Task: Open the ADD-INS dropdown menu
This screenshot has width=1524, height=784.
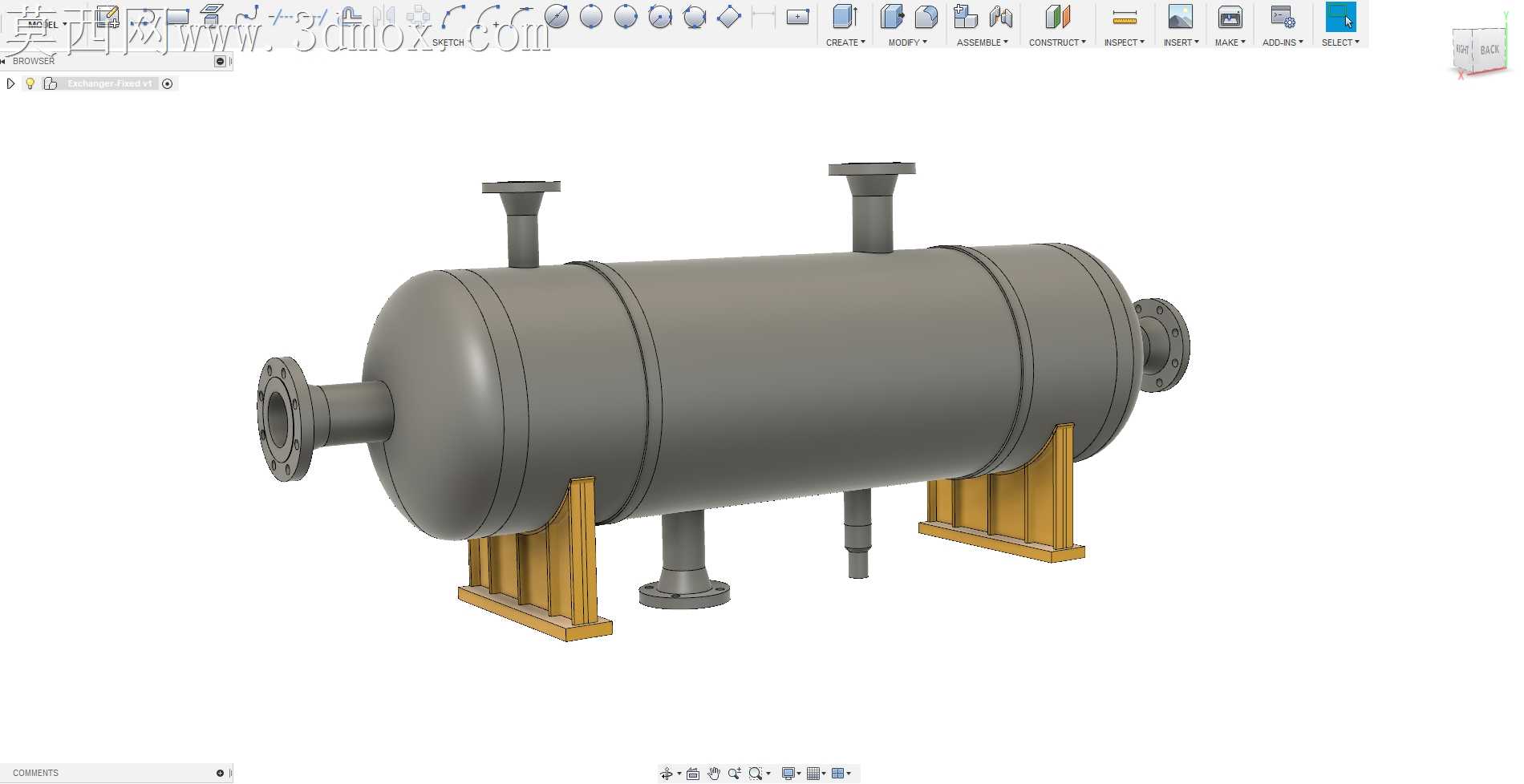Action: tap(1283, 42)
